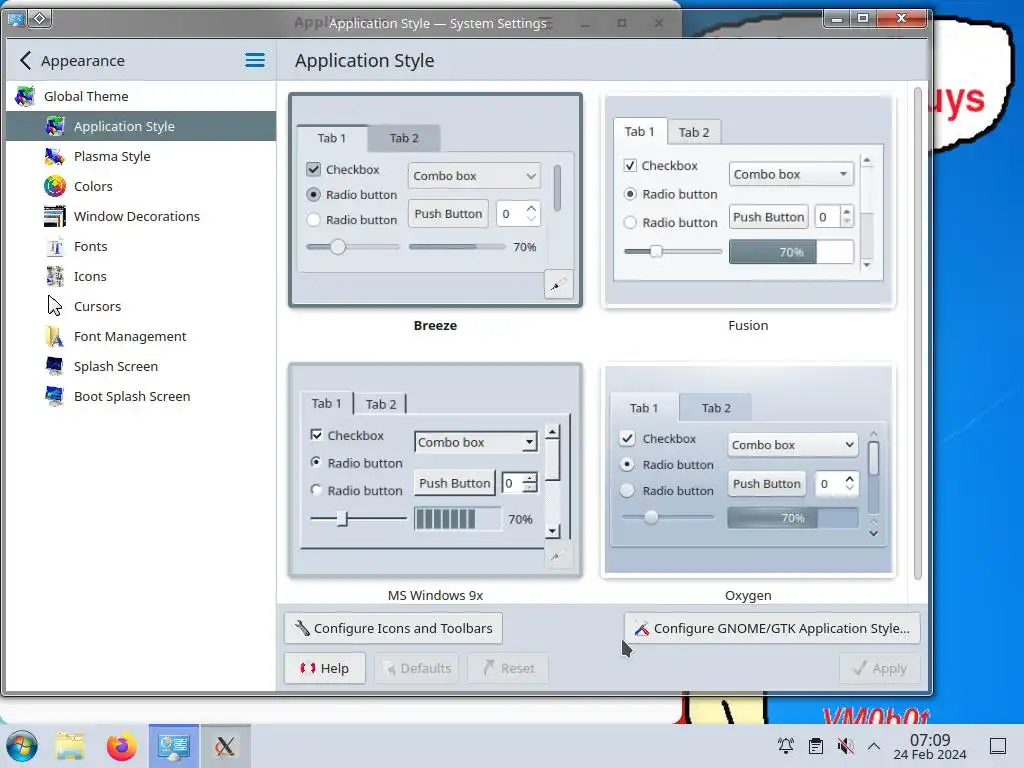The width and height of the screenshot is (1024, 768).
Task: Click the style list vertical scrollbar
Action: 918,333
